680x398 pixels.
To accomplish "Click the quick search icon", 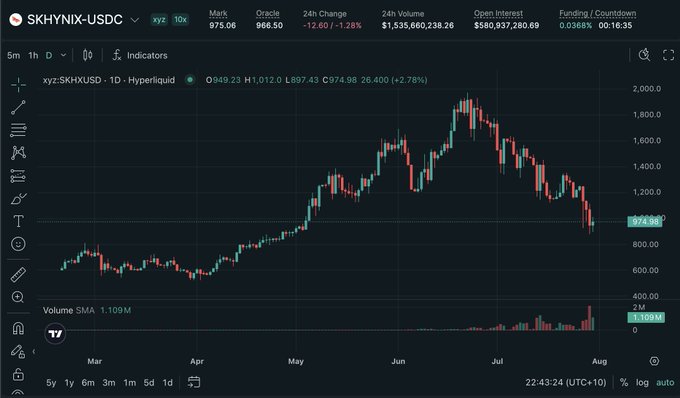I will pyautogui.click(x=644, y=55).
